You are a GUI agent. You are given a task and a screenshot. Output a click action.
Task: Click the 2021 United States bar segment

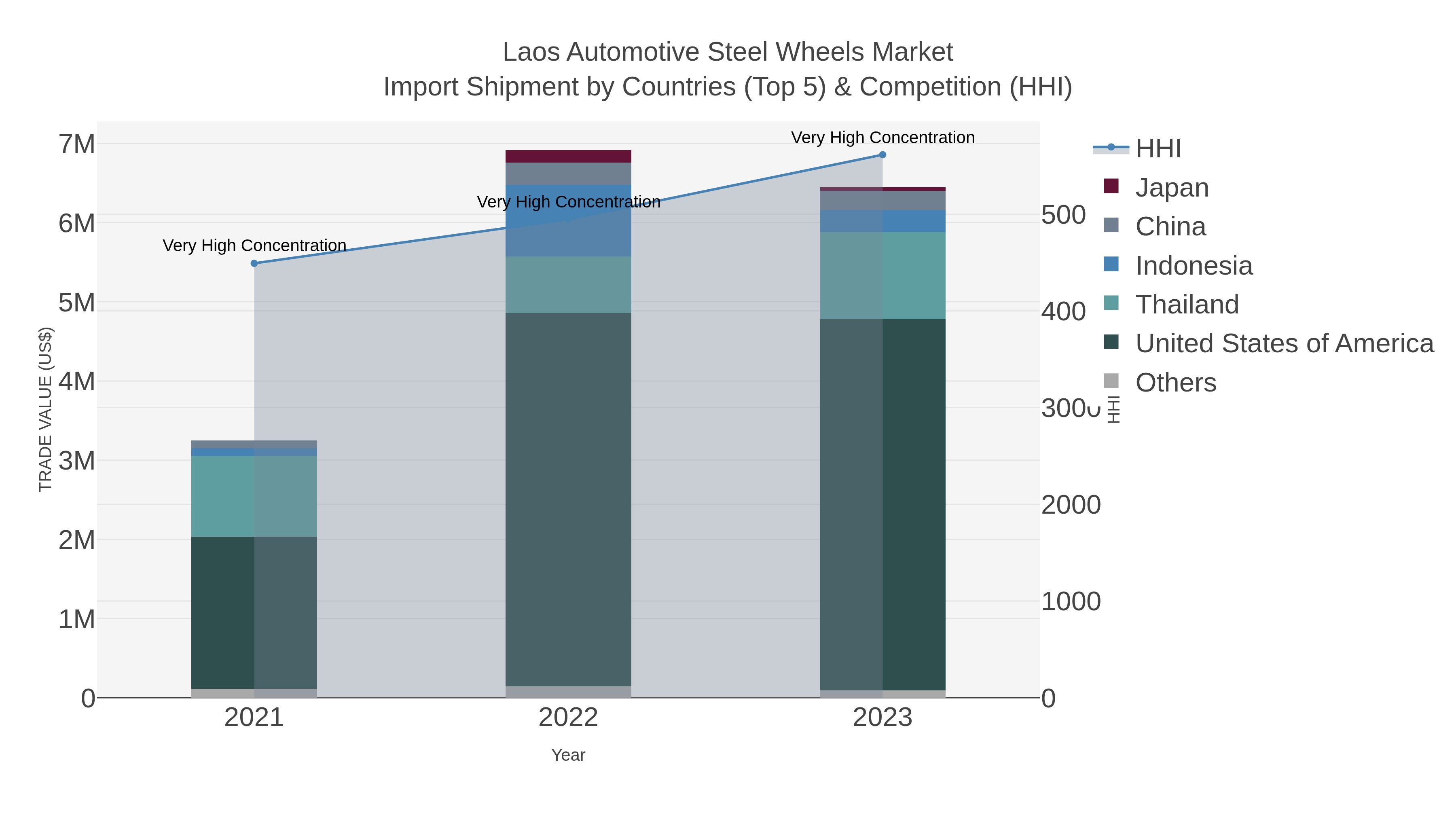coord(254,613)
